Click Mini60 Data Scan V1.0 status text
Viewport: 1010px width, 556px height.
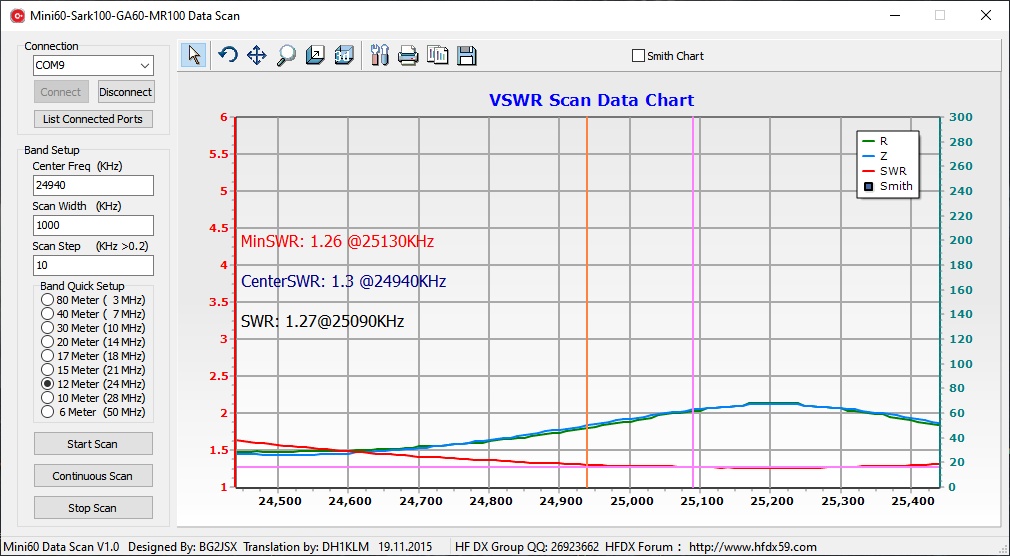pos(61,547)
